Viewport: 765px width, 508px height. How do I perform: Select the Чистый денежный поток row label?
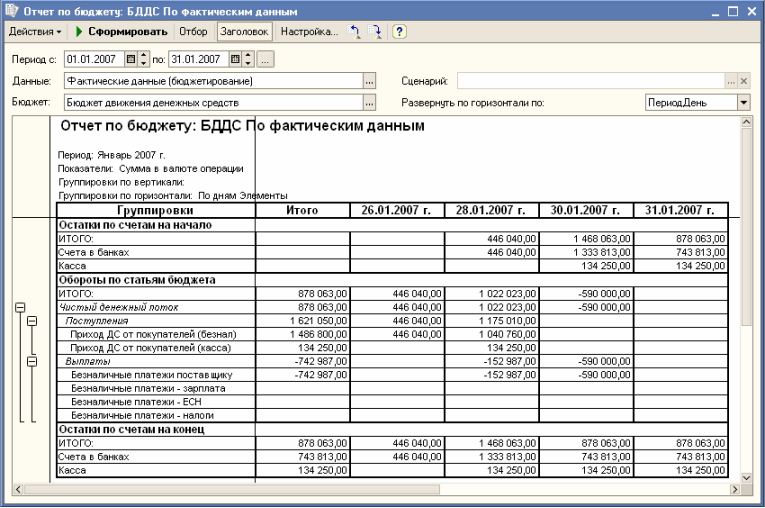click(119, 307)
